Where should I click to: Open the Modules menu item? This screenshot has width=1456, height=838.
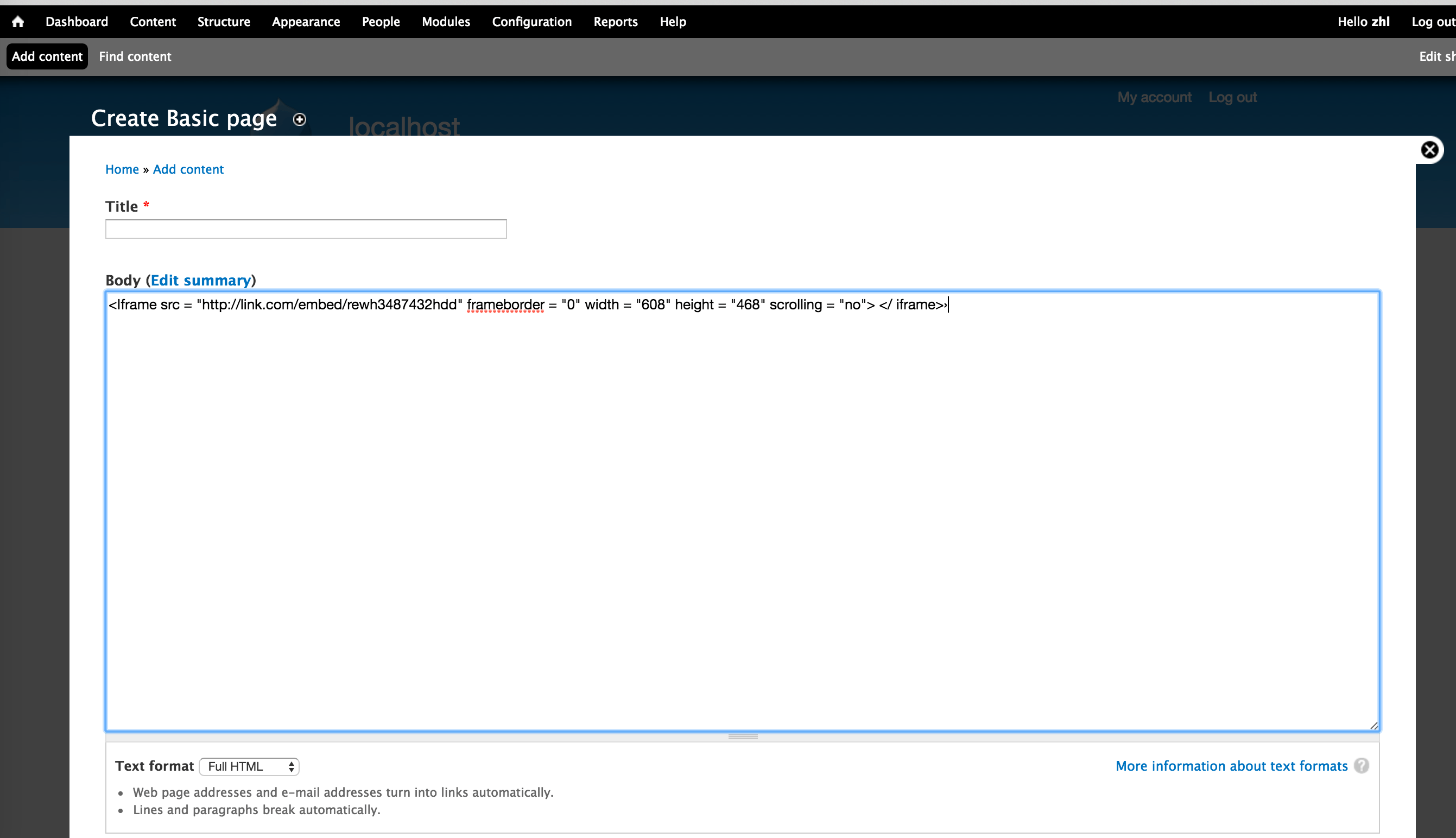(446, 22)
